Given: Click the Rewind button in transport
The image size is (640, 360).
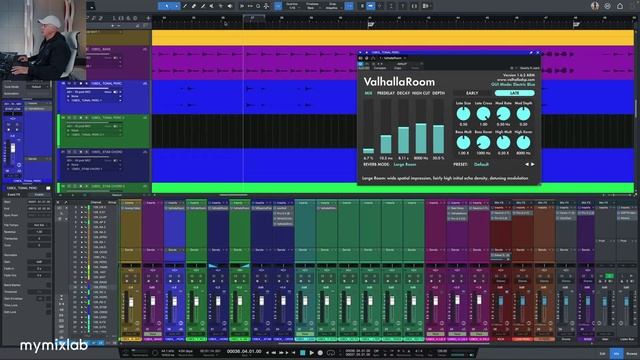Looking at the screenshot, I should click(x=274, y=352).
